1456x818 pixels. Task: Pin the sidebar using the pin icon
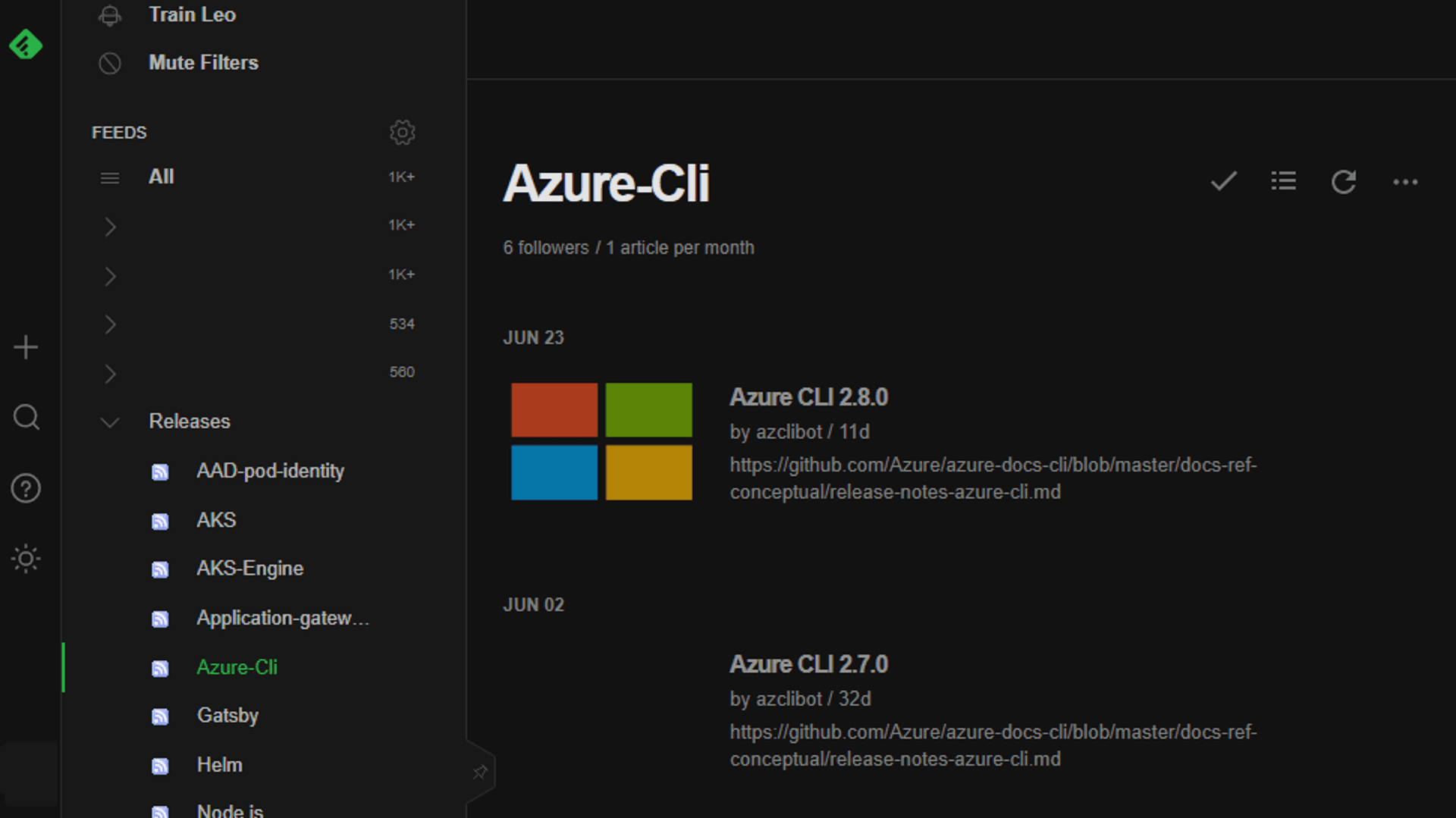point(480,772)
